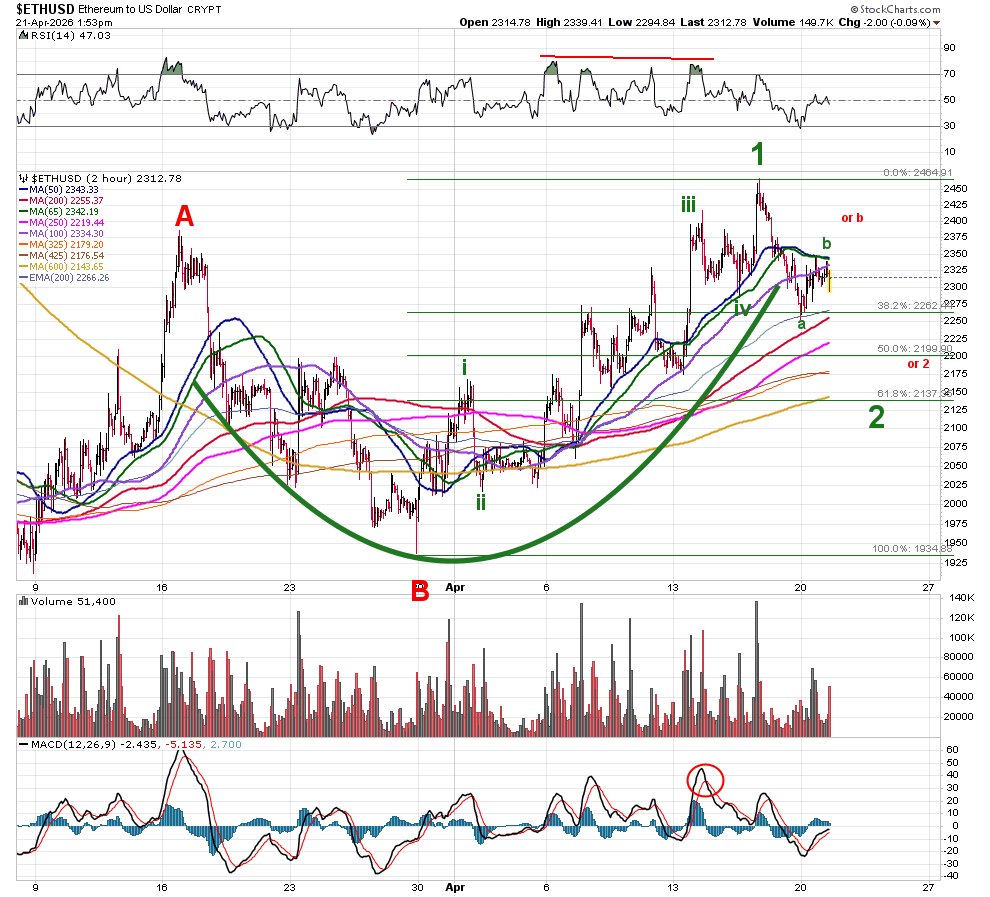Click the 'Last 2312.78' value
The height and width of the screenshot is (897, 990).
pos(713,22)
